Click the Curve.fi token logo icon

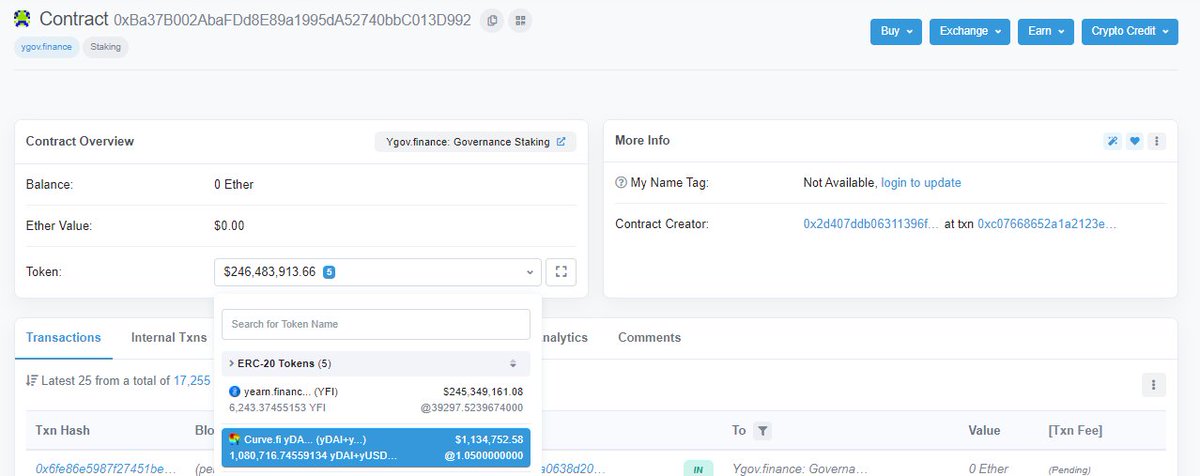(235, 439)
